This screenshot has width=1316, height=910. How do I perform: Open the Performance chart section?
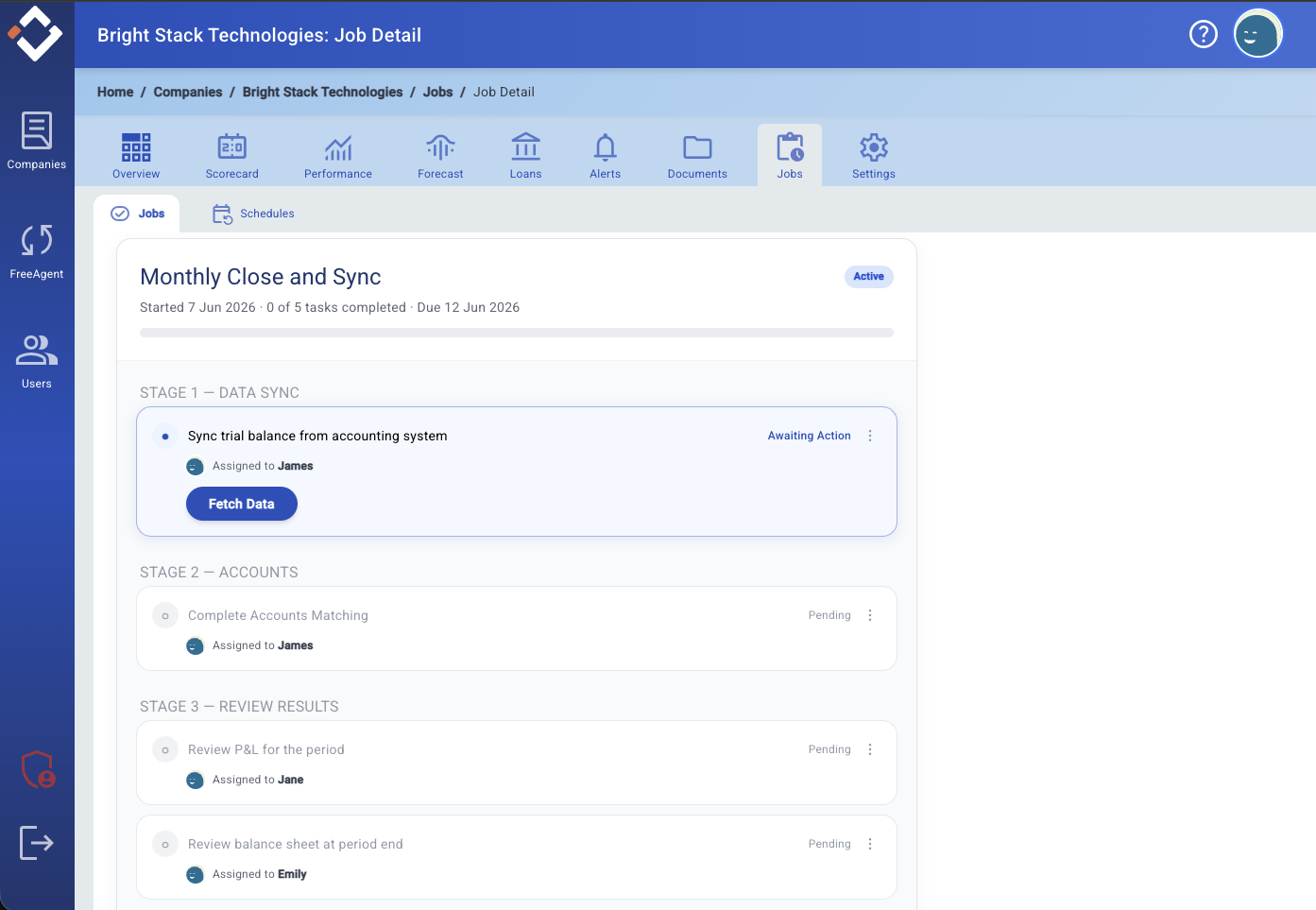coord(338,156)
